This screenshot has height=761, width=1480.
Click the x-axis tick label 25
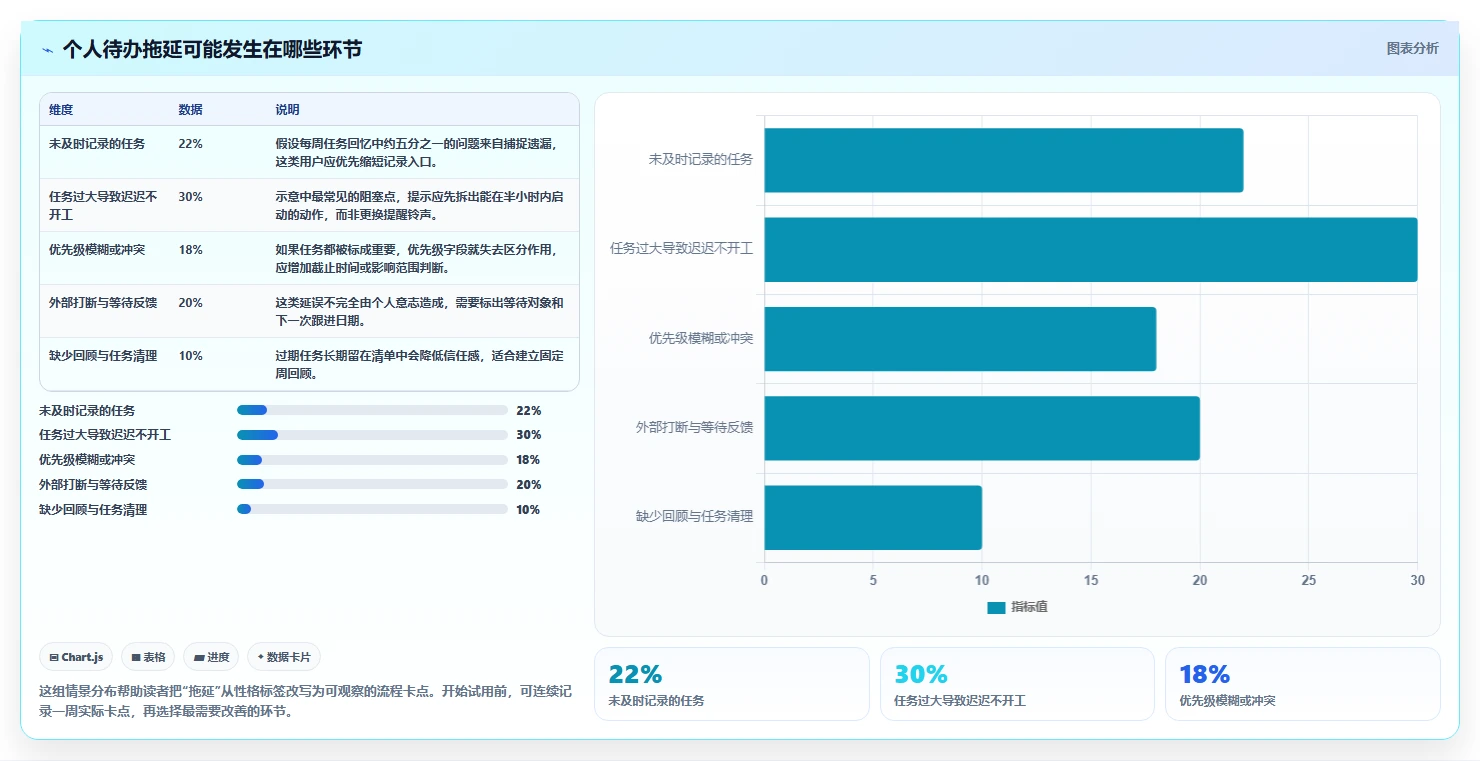pyautogui.click(x=1308, y=580)
